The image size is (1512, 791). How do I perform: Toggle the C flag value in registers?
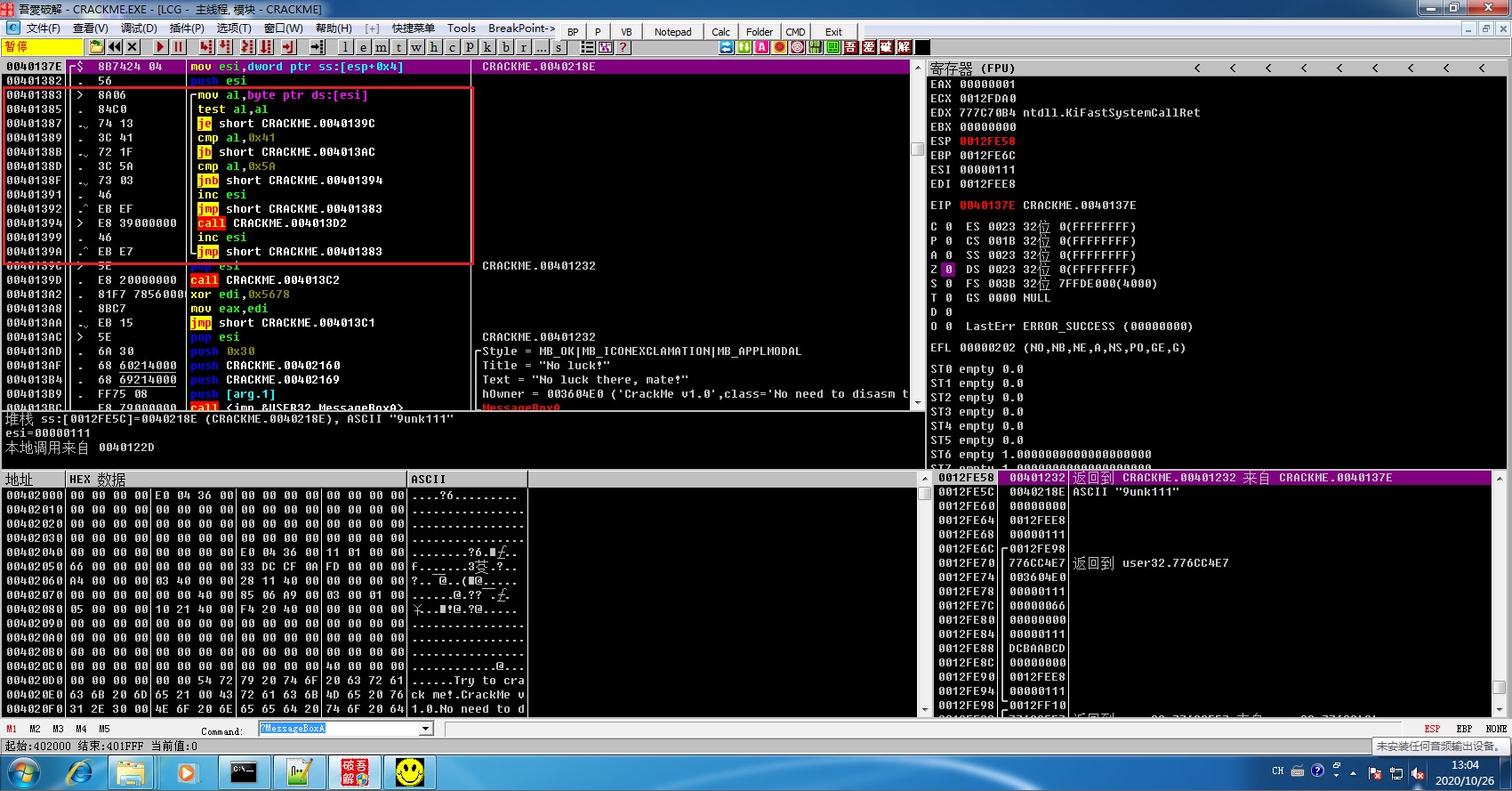click(x=948, y=227)
